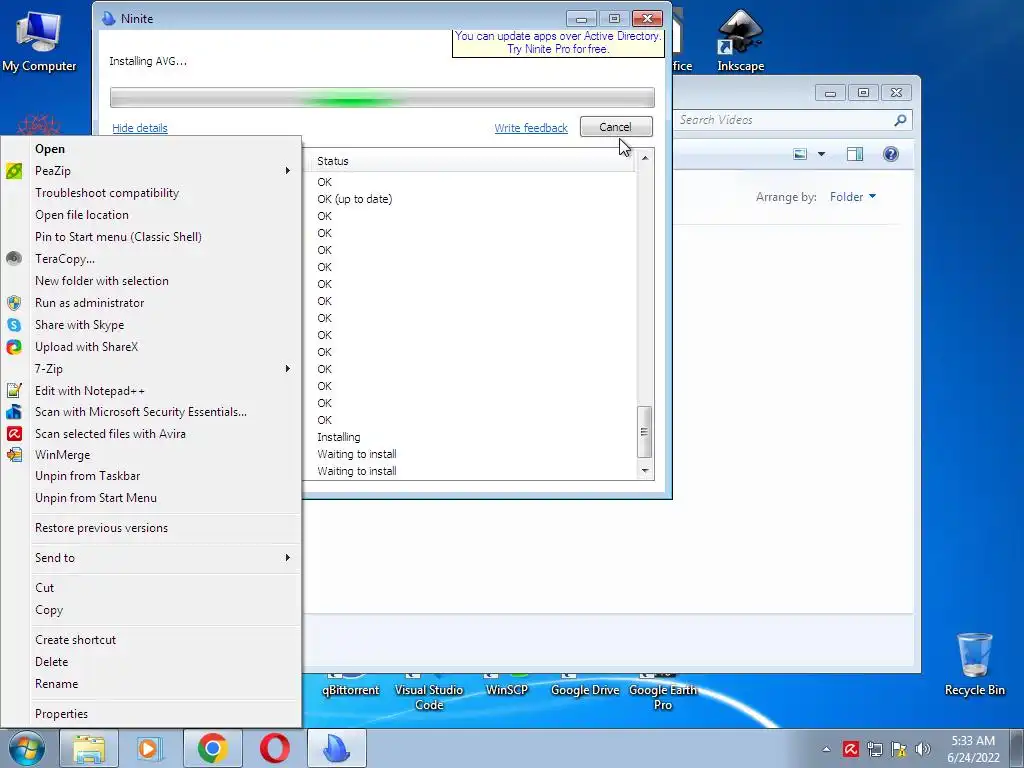Click the Avira tray icon
This screenshot has width=1024, height=768.
pyautogui.click(x=850, y=749)
